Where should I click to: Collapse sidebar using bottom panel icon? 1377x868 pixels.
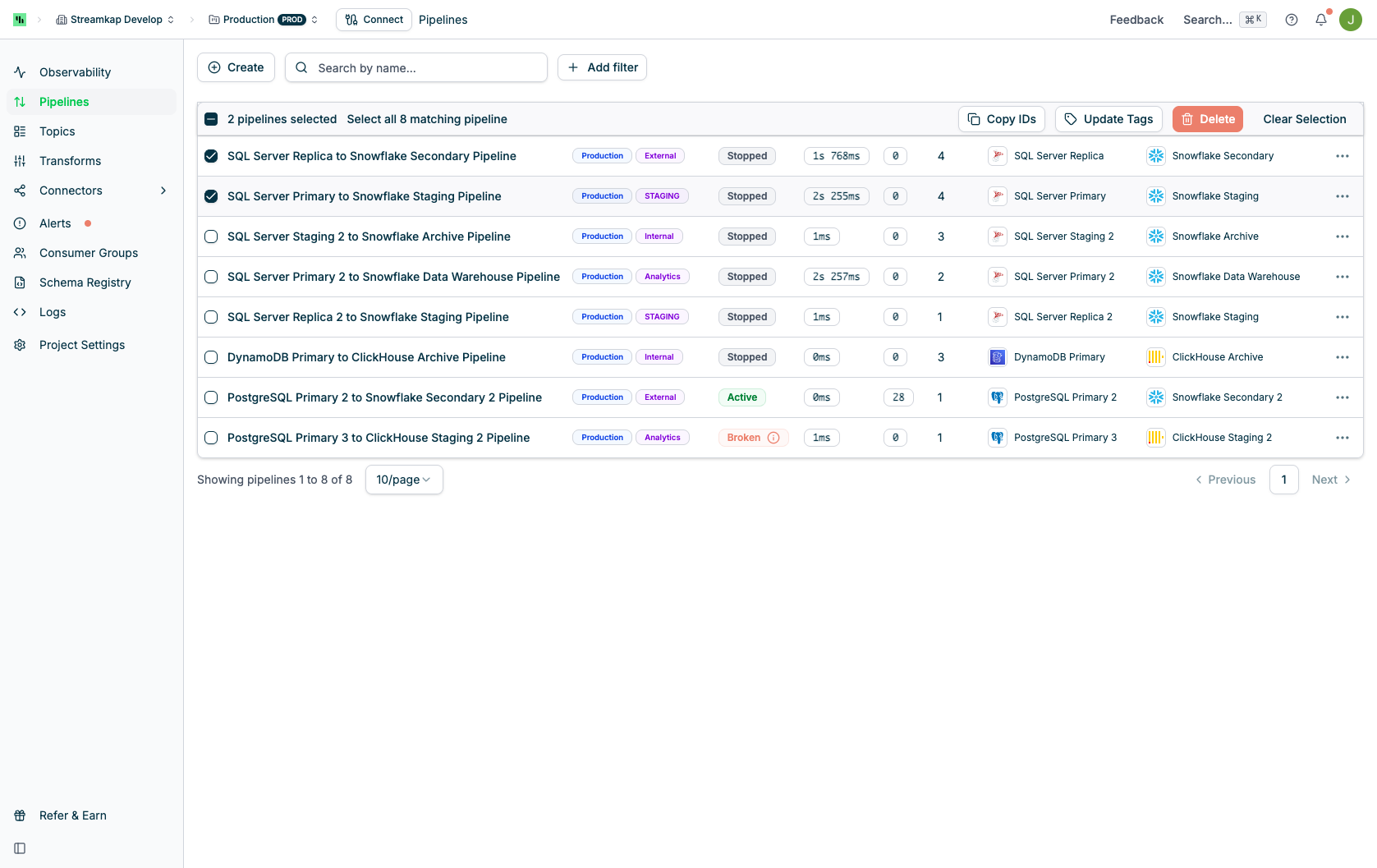click(x=20, y=848)
